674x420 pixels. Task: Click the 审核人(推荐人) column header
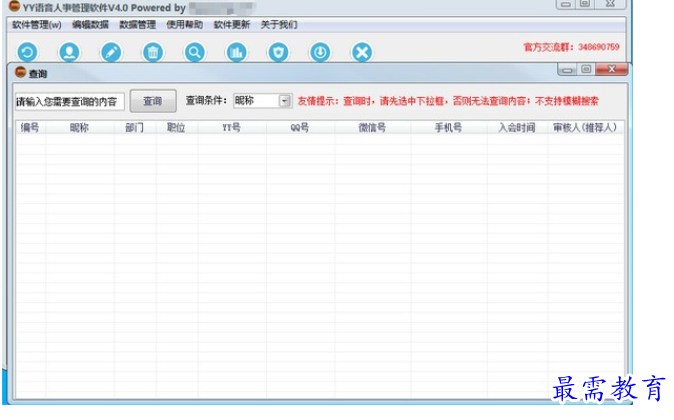[585, 128]
